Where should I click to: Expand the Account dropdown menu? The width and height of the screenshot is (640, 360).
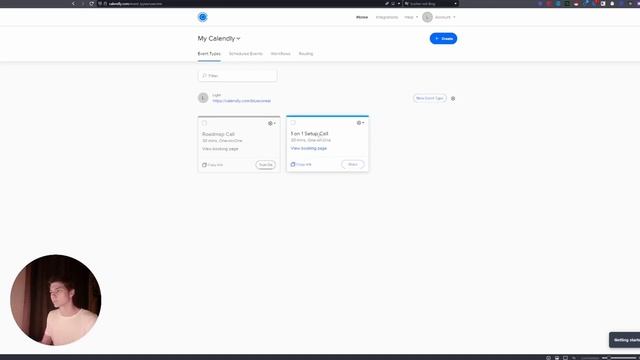[x=445, y=17]
